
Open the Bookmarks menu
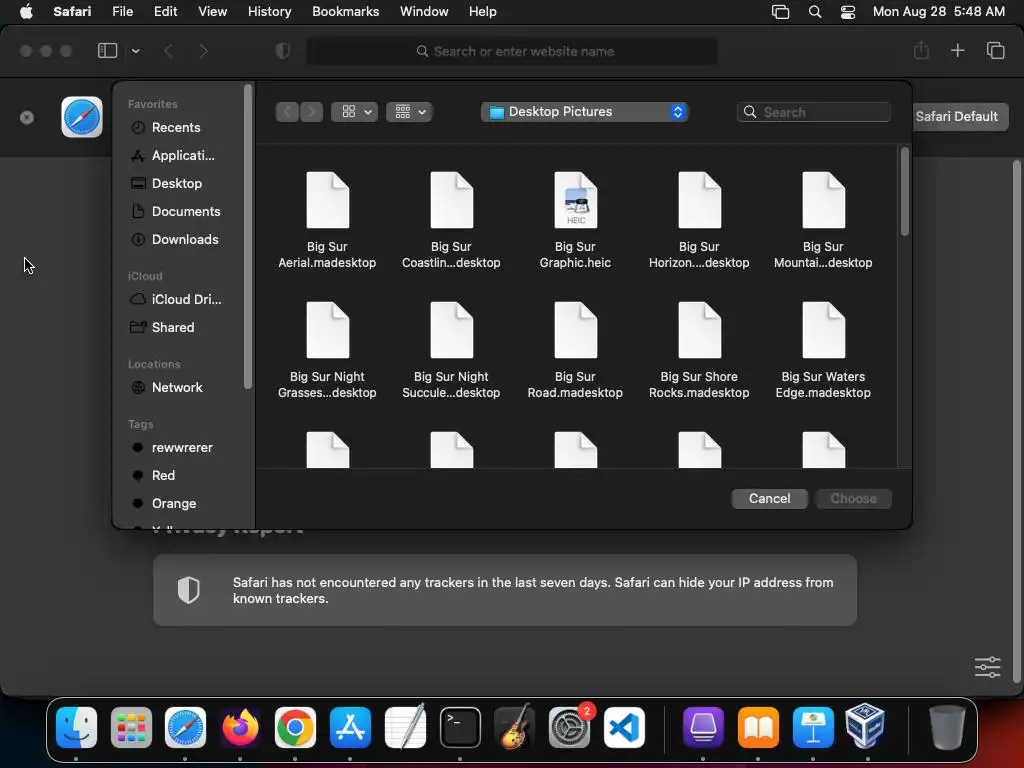pos(345,11)
